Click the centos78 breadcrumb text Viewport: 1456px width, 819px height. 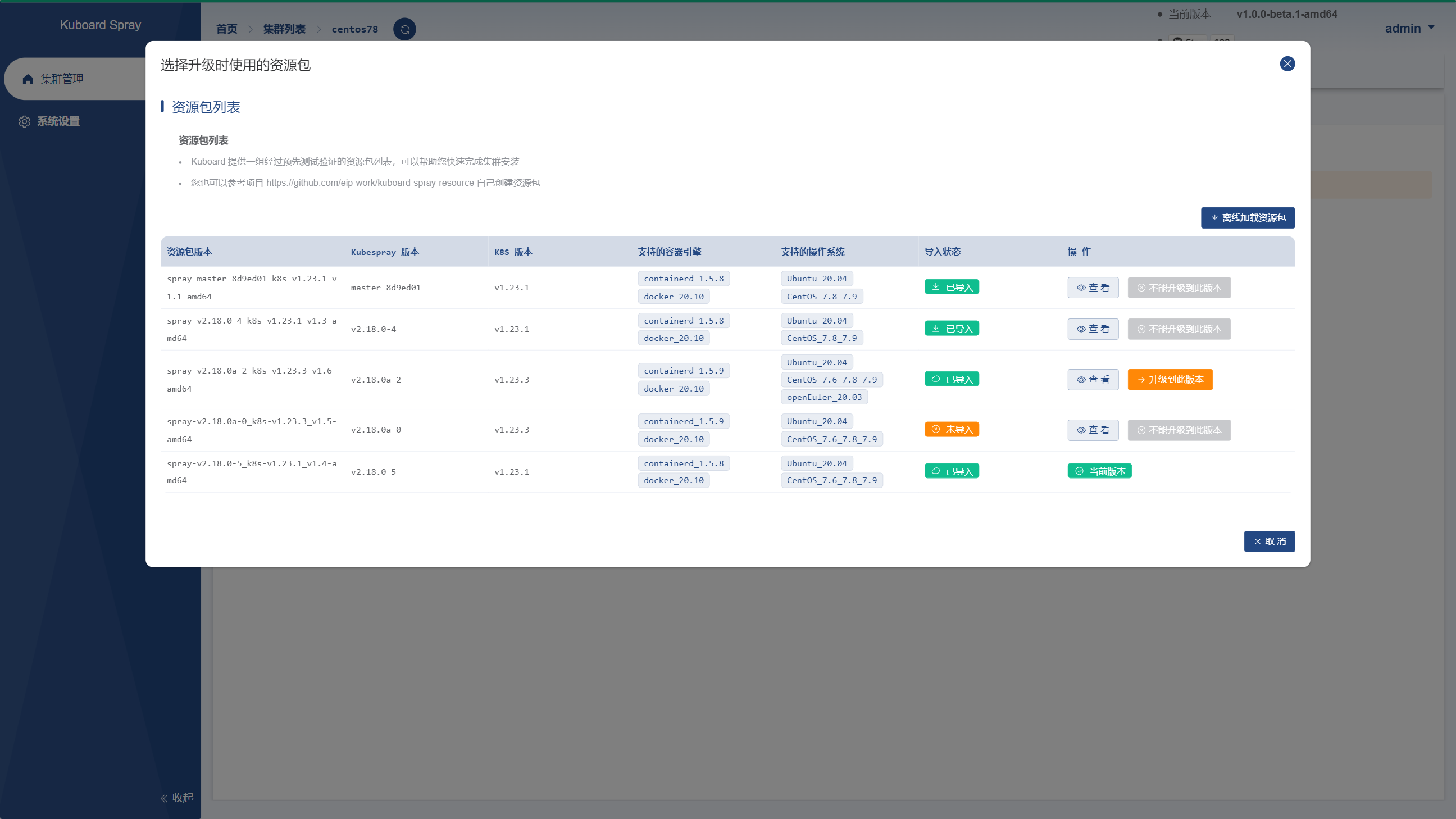354,29
